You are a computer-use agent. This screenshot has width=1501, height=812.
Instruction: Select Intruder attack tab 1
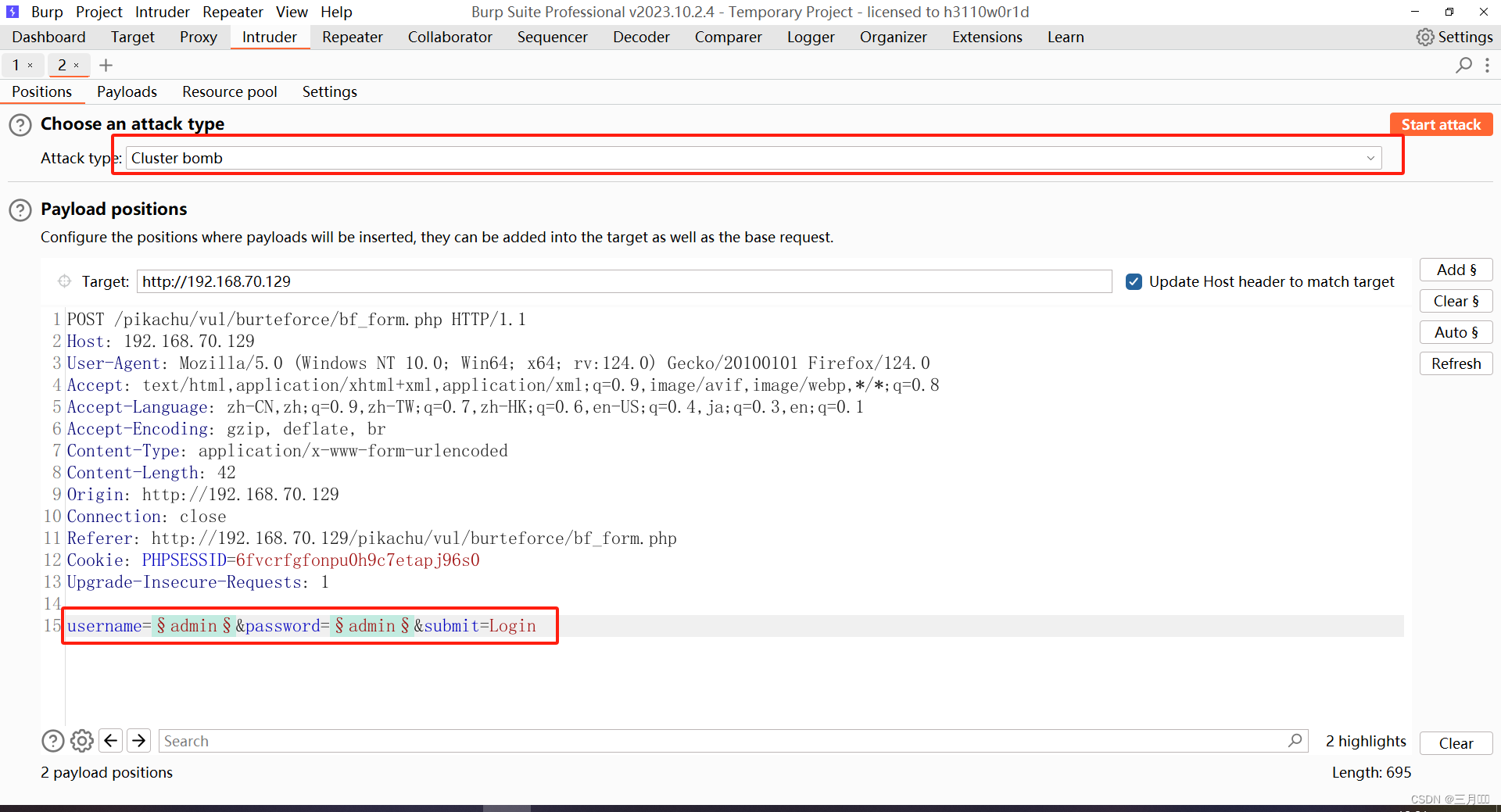click(16, 66)
